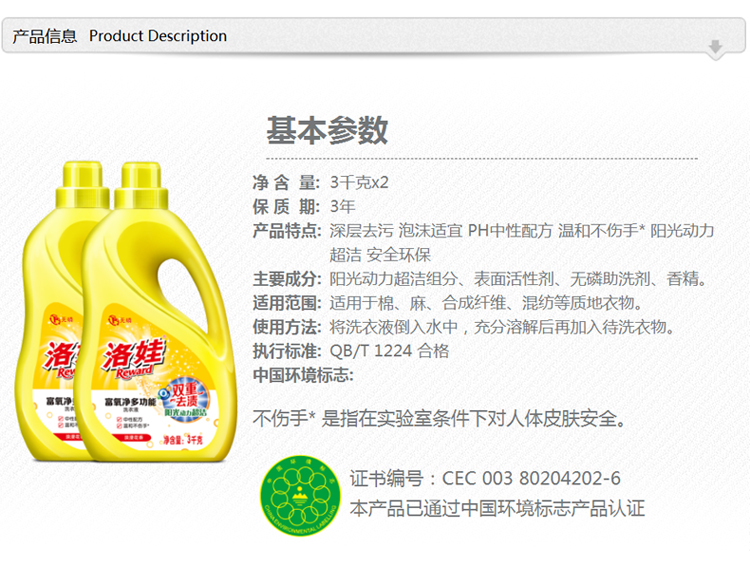Click the 净含量 3千克x2 value

pos(359,183)
